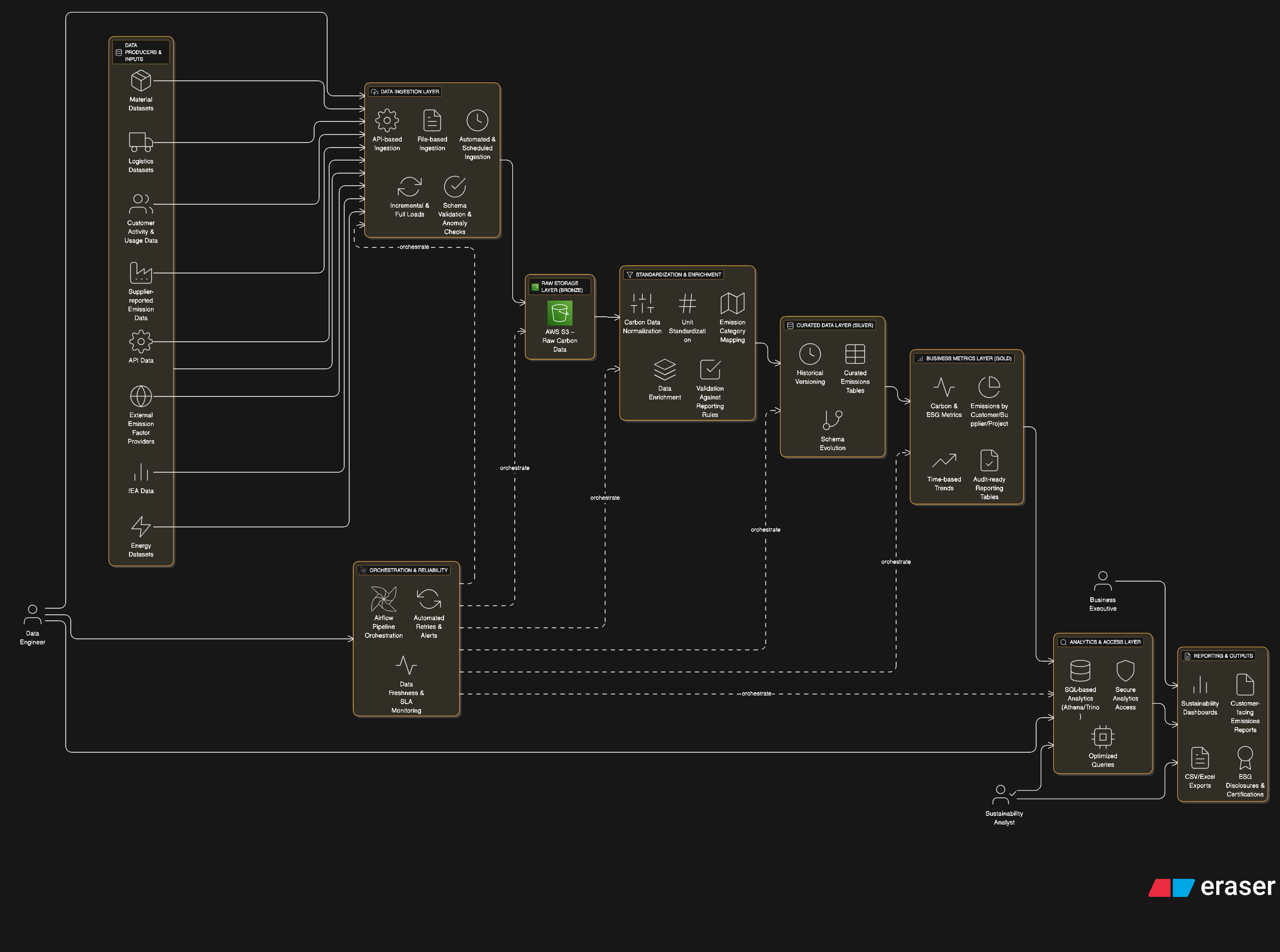Click the Schema Evolution branch icon
Image resolution: width=1280 pixels, height=952 pixels.
point(832,420)
